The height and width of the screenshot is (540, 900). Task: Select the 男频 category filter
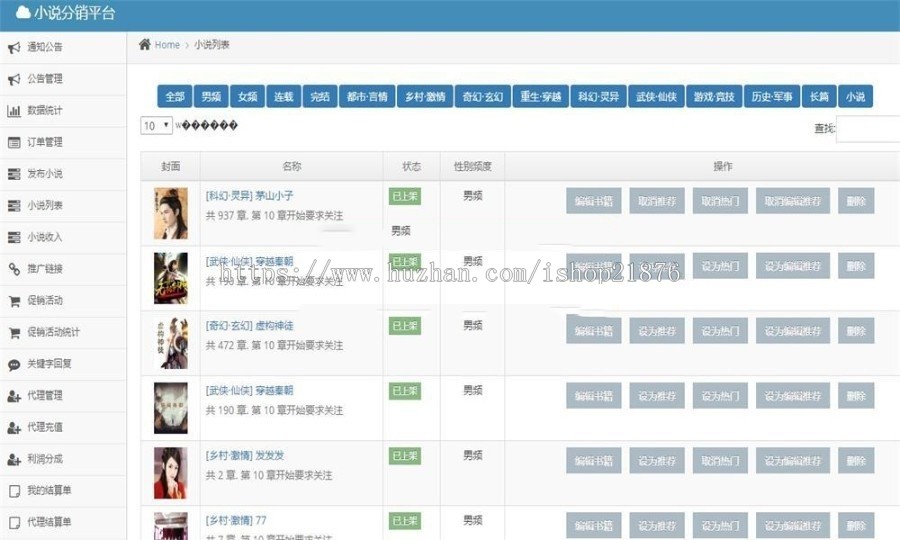(x=211, y=96)
